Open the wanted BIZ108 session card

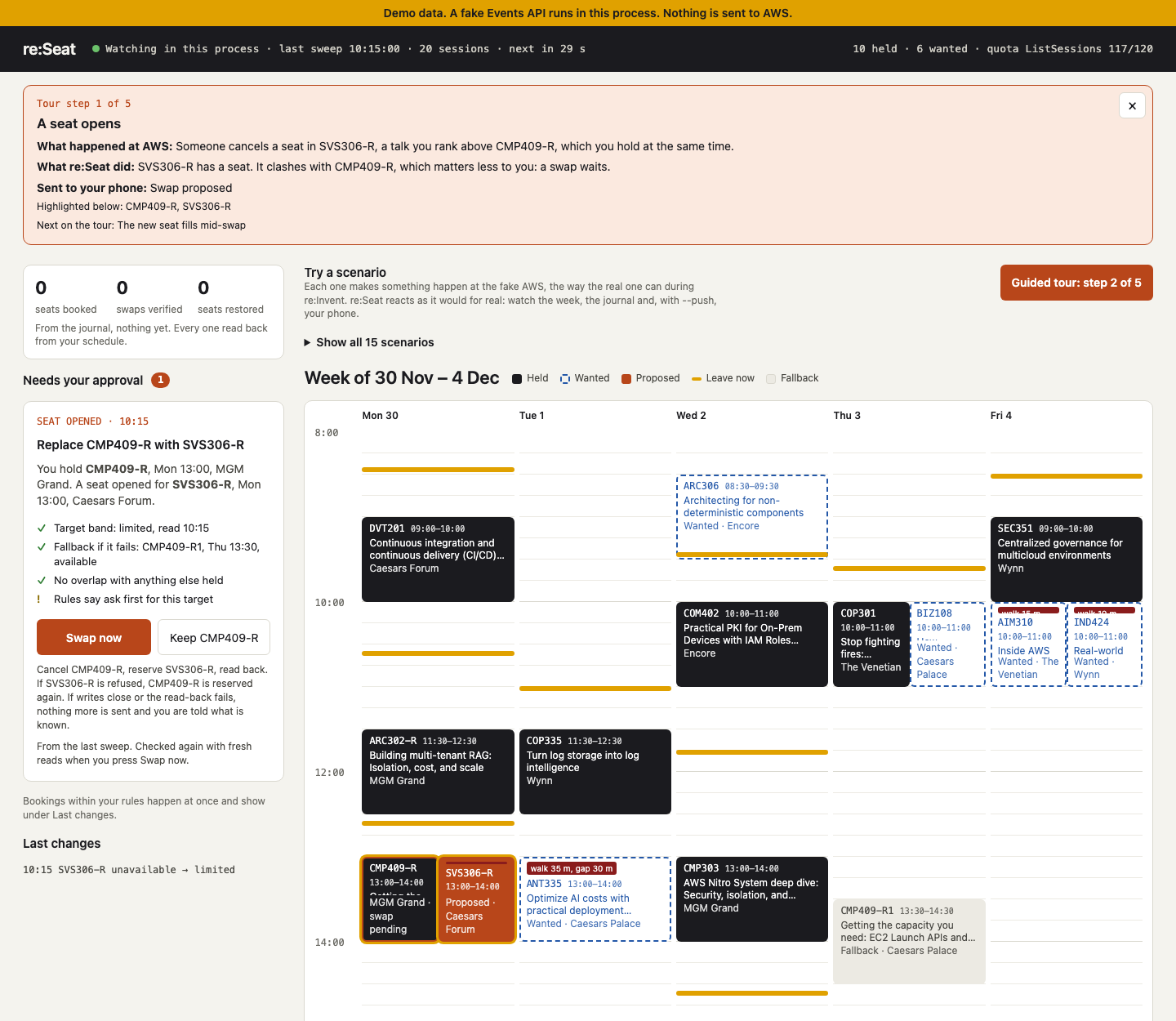click(x=947, y=644)
